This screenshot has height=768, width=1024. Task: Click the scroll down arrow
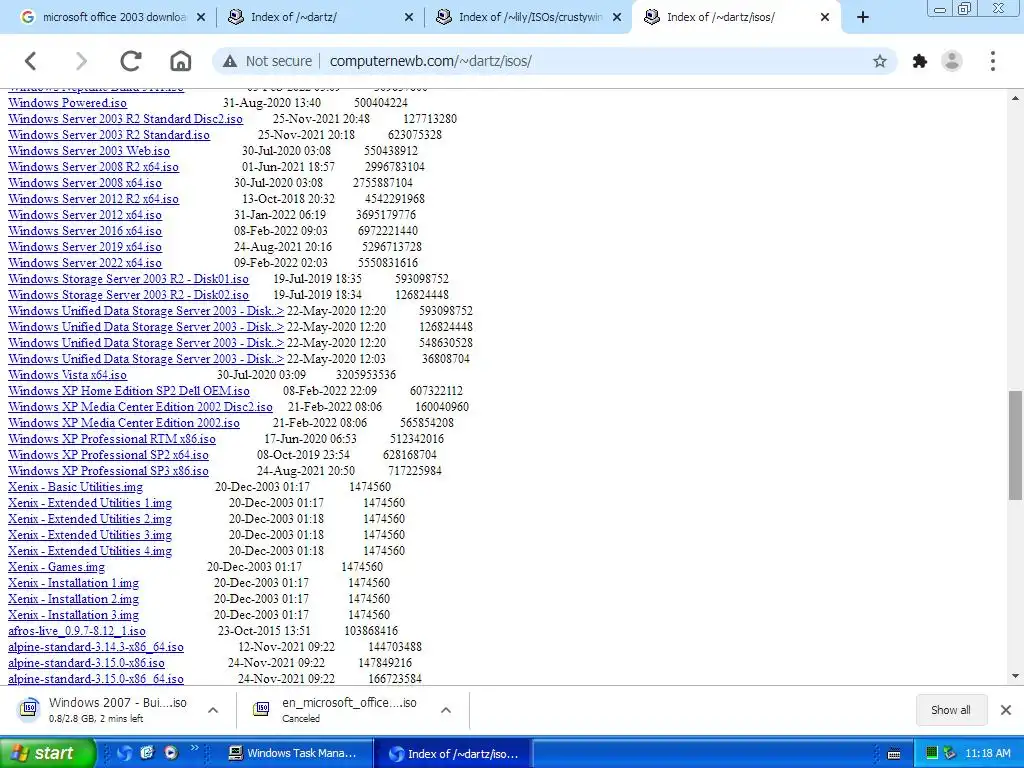click(1016, 677)
